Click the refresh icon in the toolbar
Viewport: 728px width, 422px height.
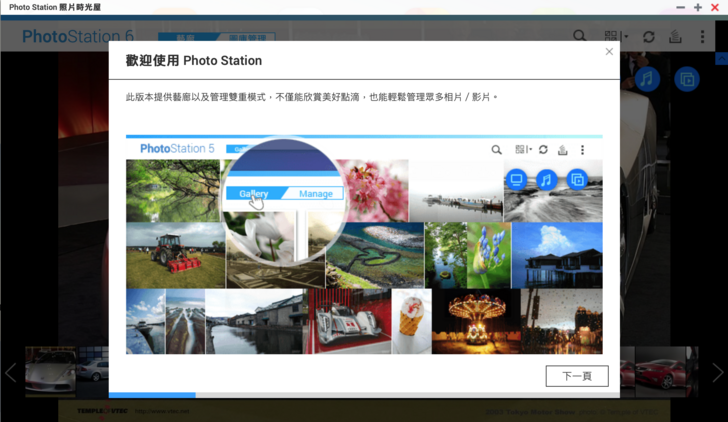coord(649,37)
